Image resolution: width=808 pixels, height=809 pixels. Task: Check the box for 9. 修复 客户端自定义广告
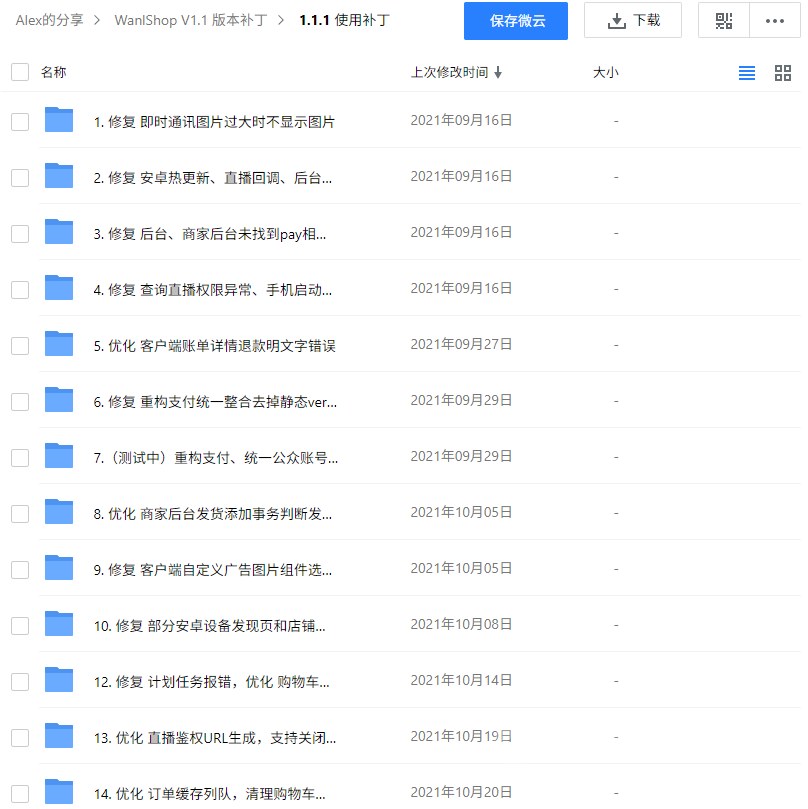20,570
